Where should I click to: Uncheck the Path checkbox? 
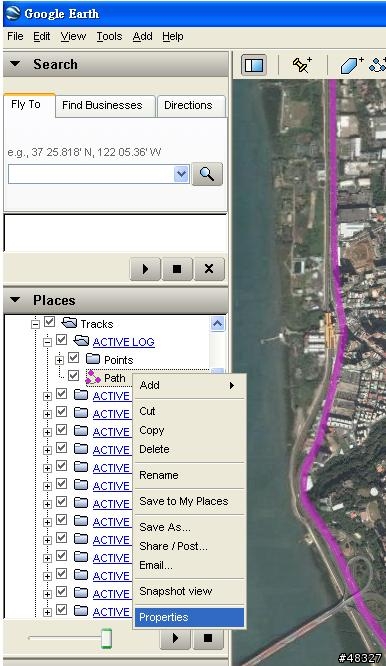(x=73, y=376)
